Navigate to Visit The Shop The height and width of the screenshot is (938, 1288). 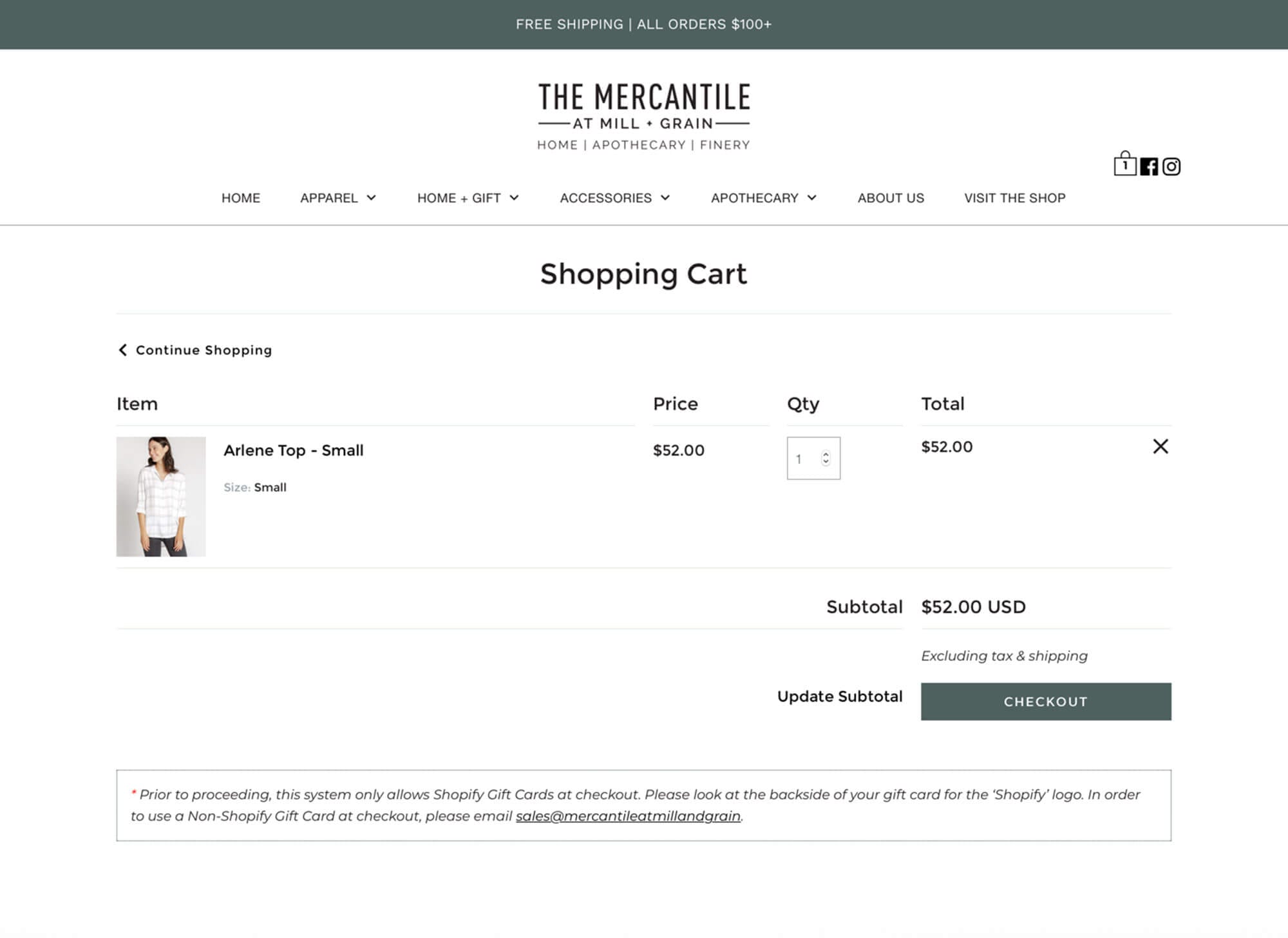pos(1014,198)
